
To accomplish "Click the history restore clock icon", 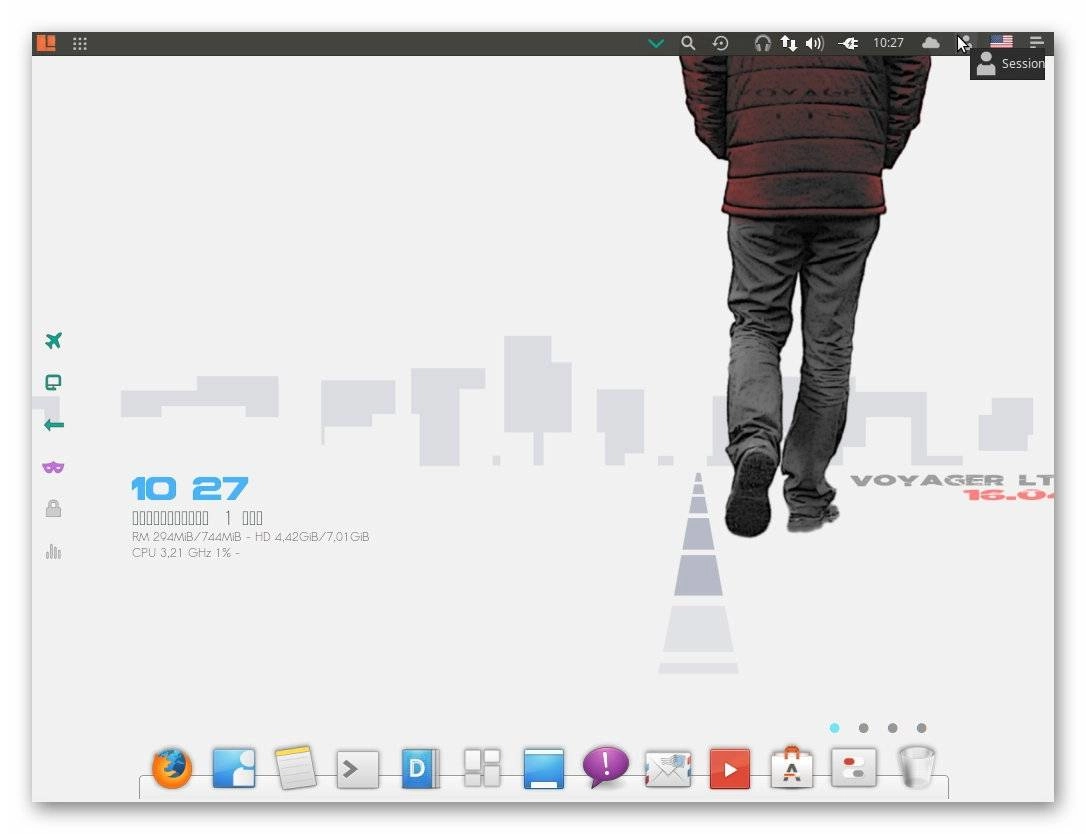I will (720, 43).
